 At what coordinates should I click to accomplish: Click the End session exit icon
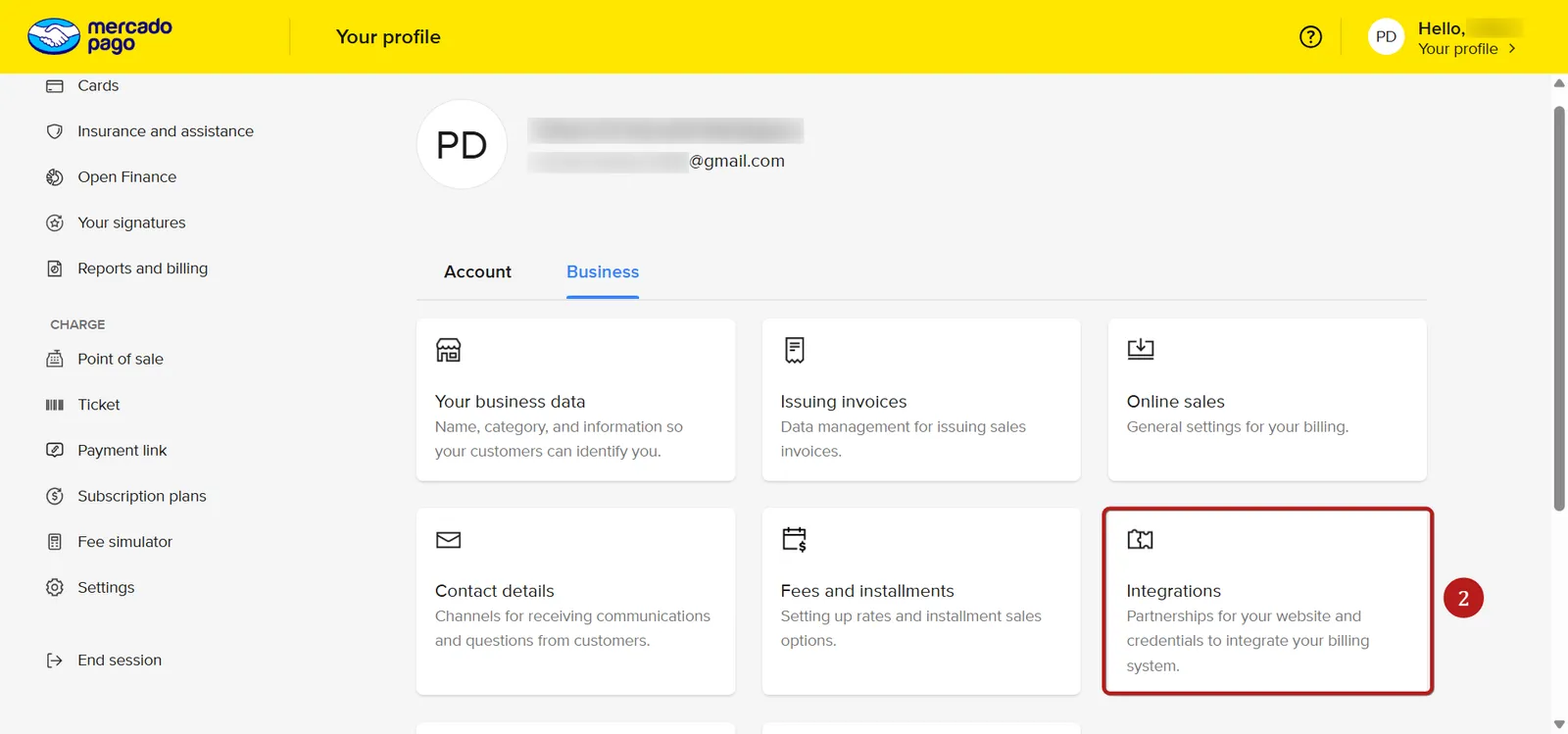click(x=55, y=661)
